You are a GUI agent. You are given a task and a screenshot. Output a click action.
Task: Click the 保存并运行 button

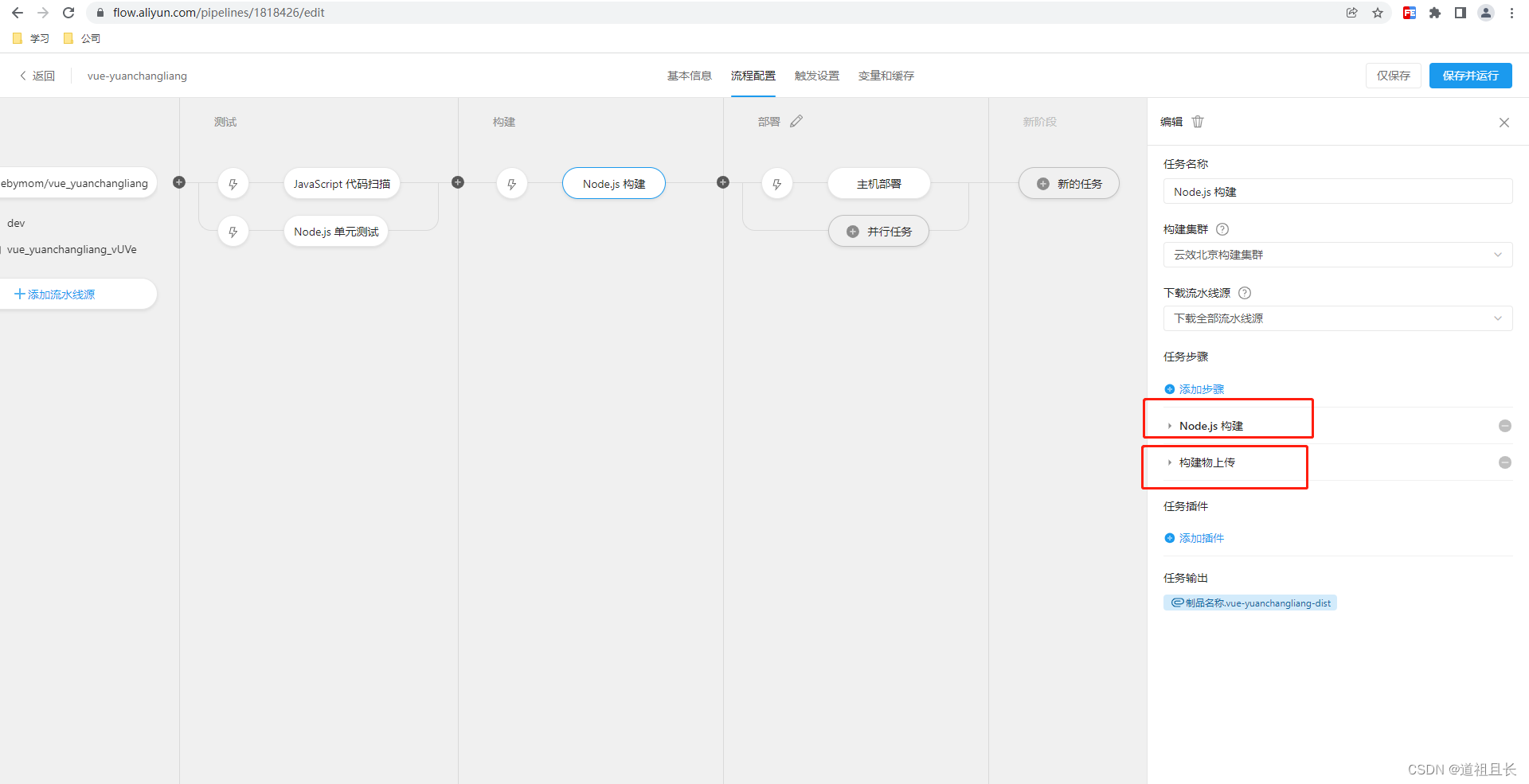coord(1471,76)
